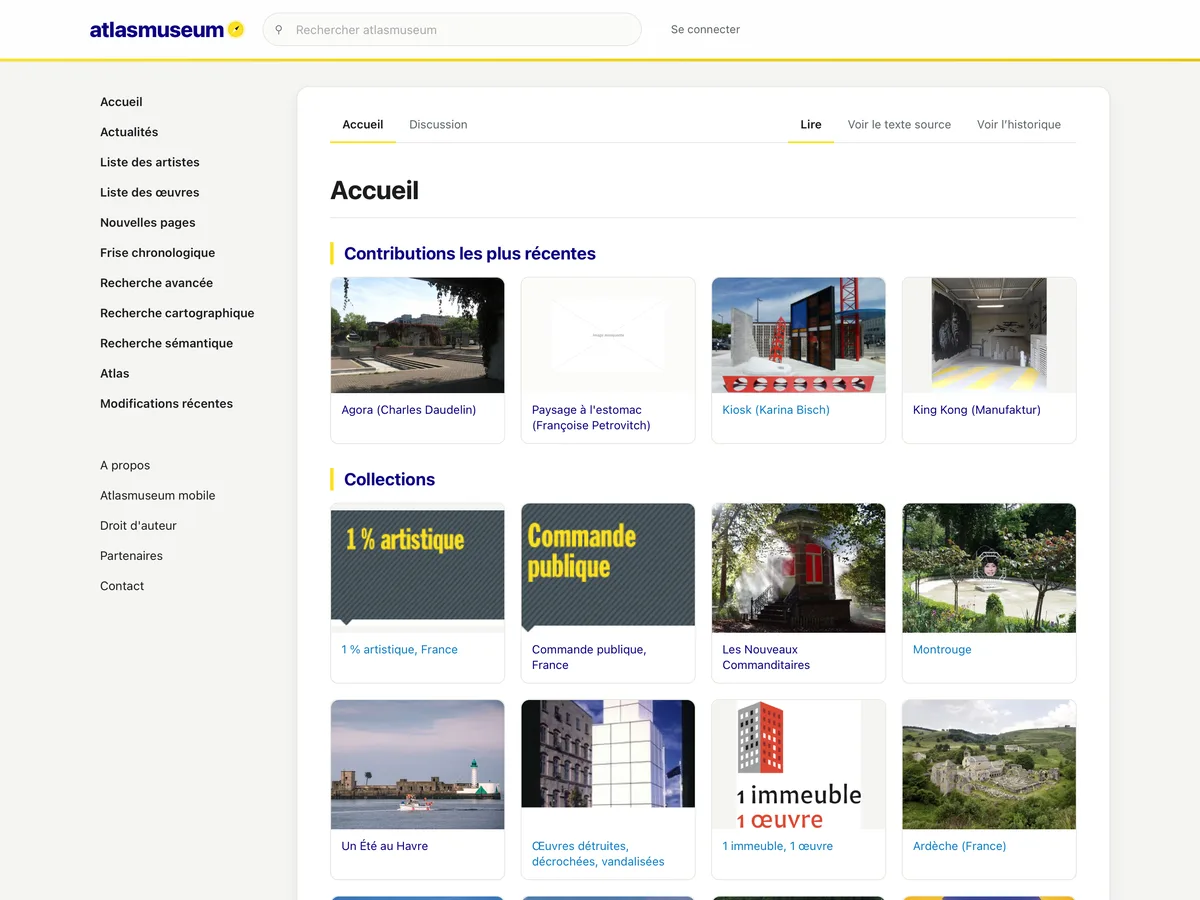Select the Lire tab
This screenshot has height=900, width=1200.
(811, 125)
